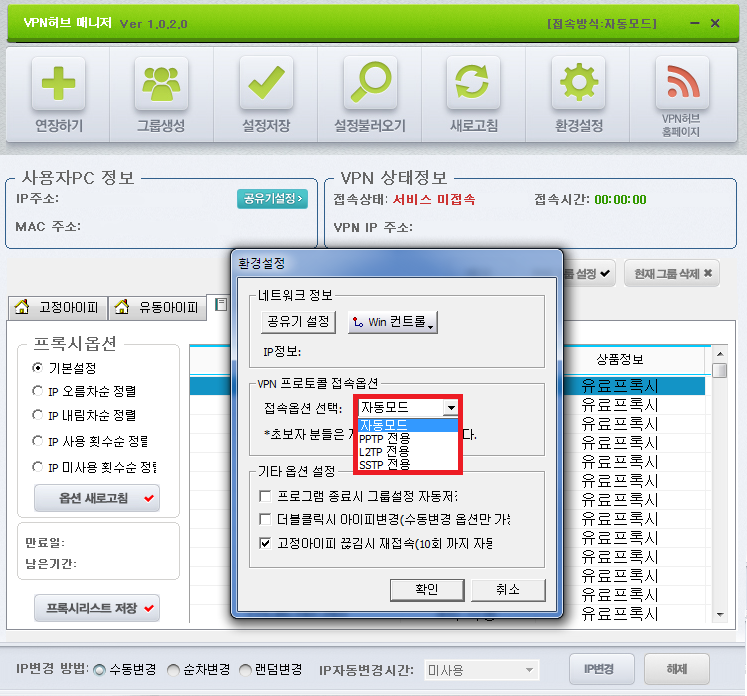This screenshot has width=747, height=696.
Task: Open 설정불러오기 magnifier icon
Action: [x=370, y=84]
